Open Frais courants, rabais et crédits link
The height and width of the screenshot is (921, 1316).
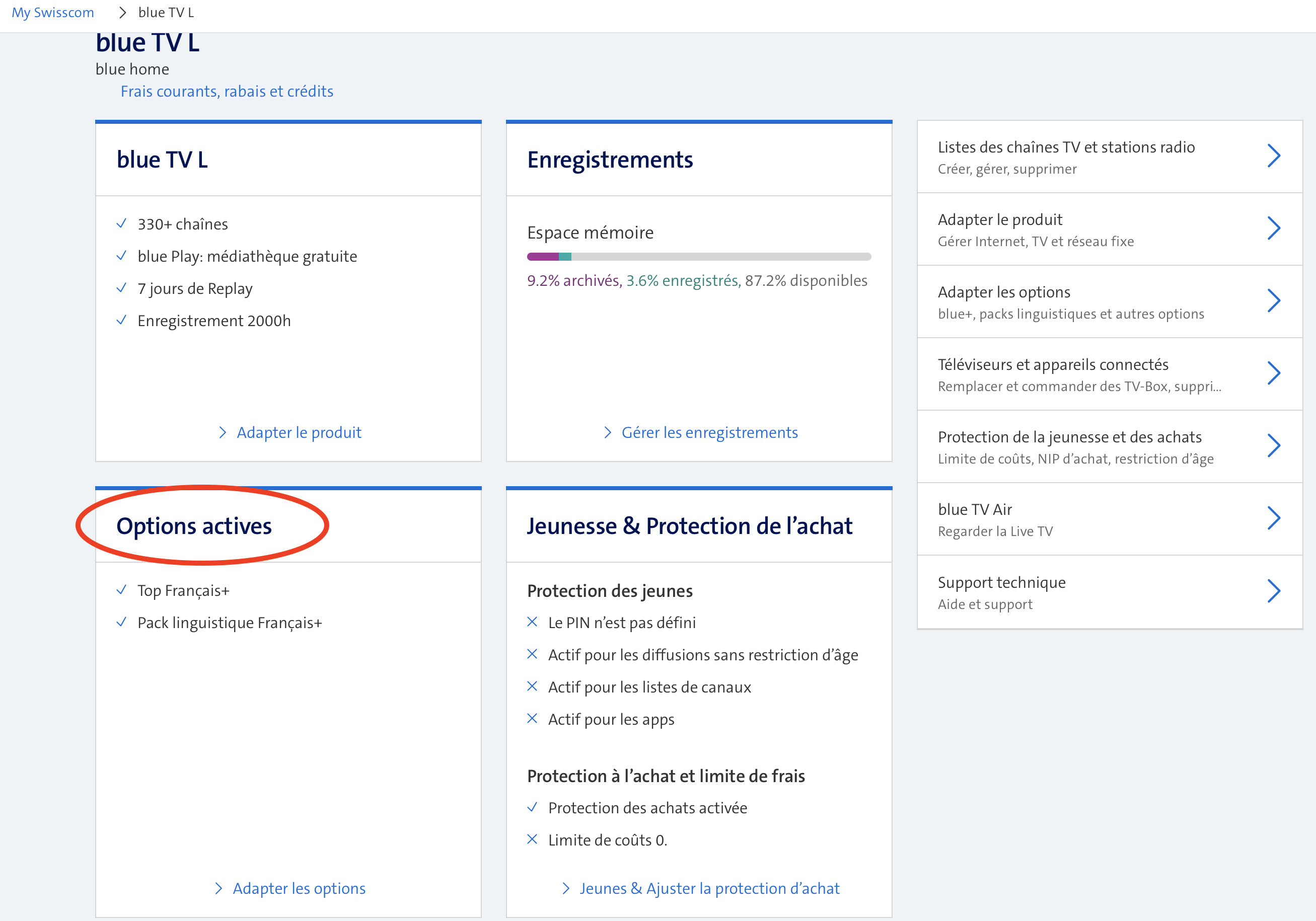(227, 91)
